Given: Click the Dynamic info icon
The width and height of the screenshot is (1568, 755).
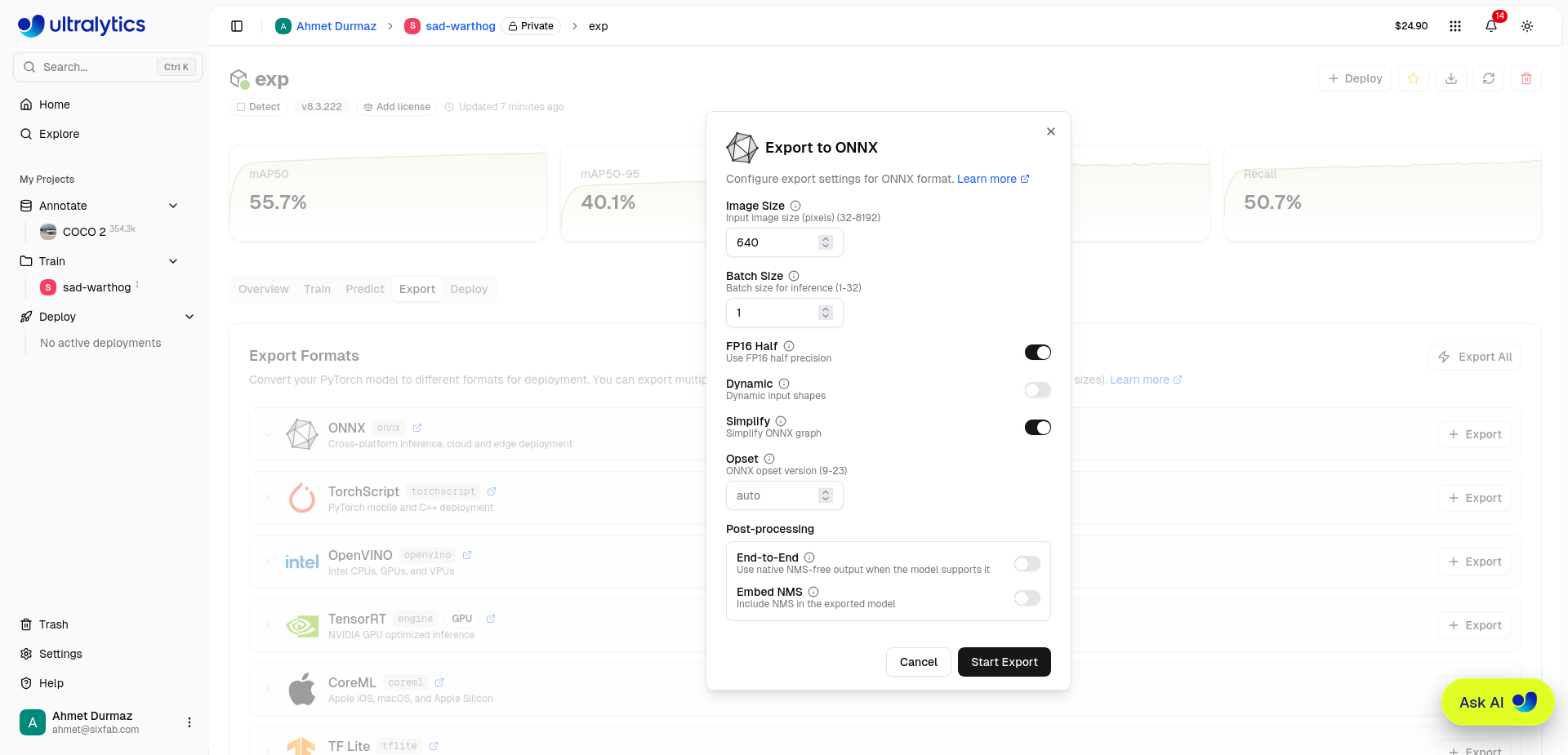Looking at the screenshot, I should (784, 384).
